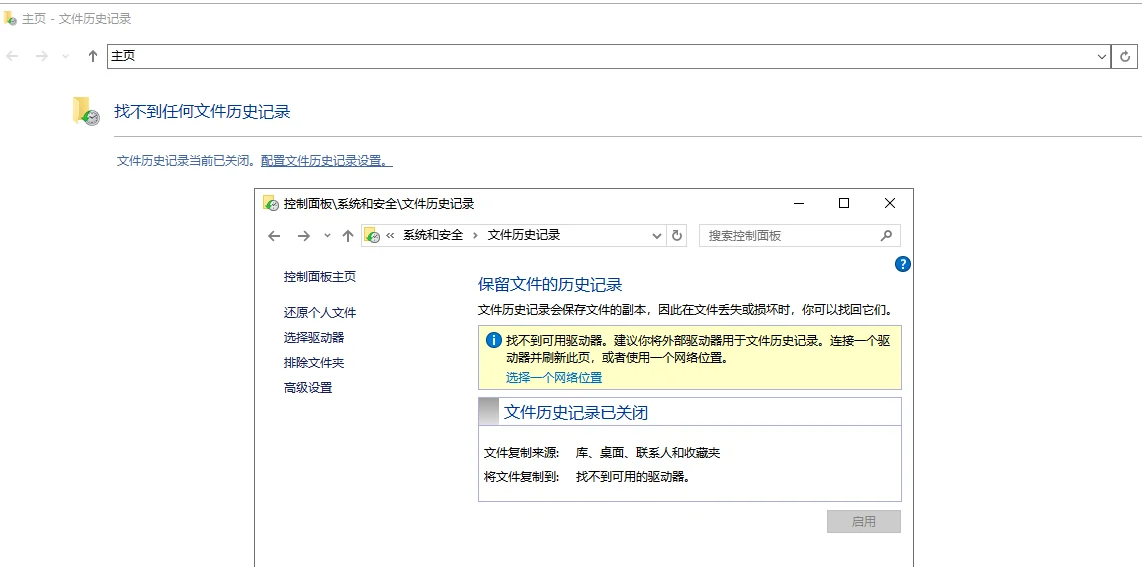The height and width of the screenshot is (567, 1142).
Task: Click 找不到任何文件历史记录 heading
Action: coord(202,112)
